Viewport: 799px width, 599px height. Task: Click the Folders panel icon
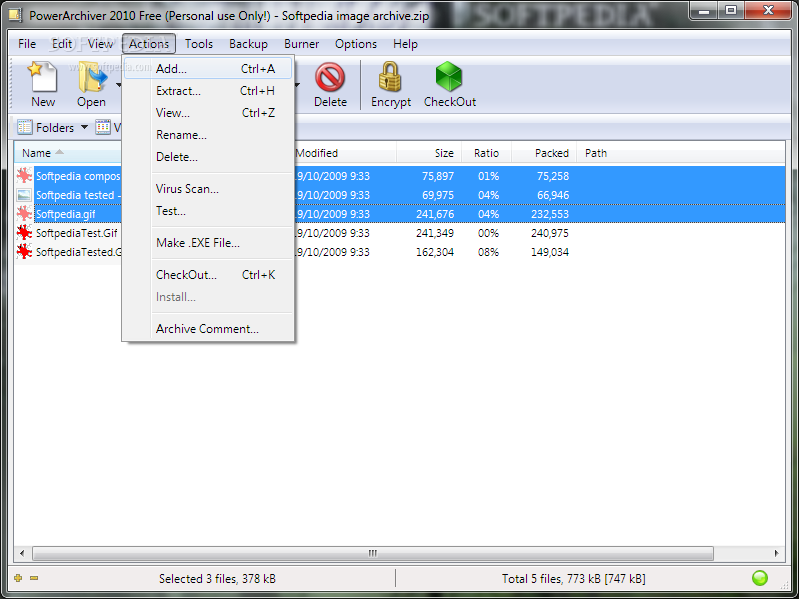pyautogui.click(x=24, y=127)
